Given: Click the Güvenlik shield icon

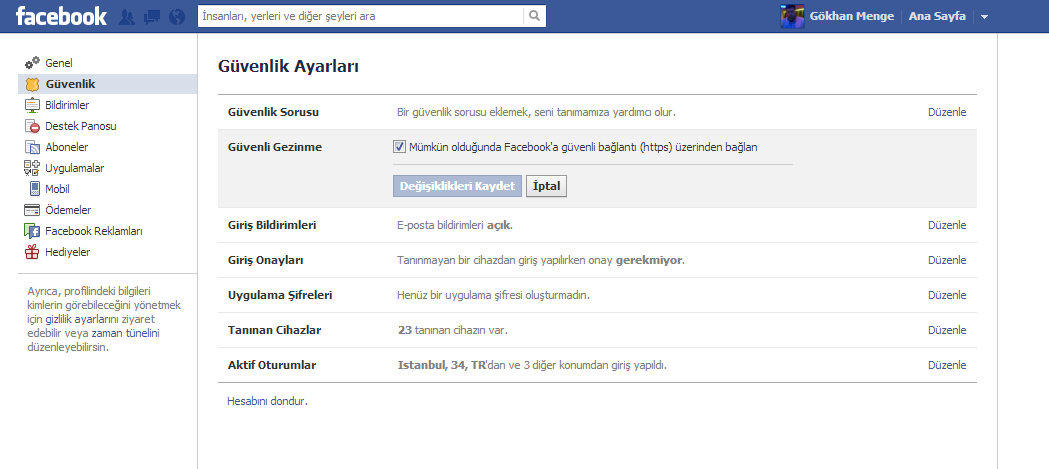Looking at the screenshot, I should 32,84.
